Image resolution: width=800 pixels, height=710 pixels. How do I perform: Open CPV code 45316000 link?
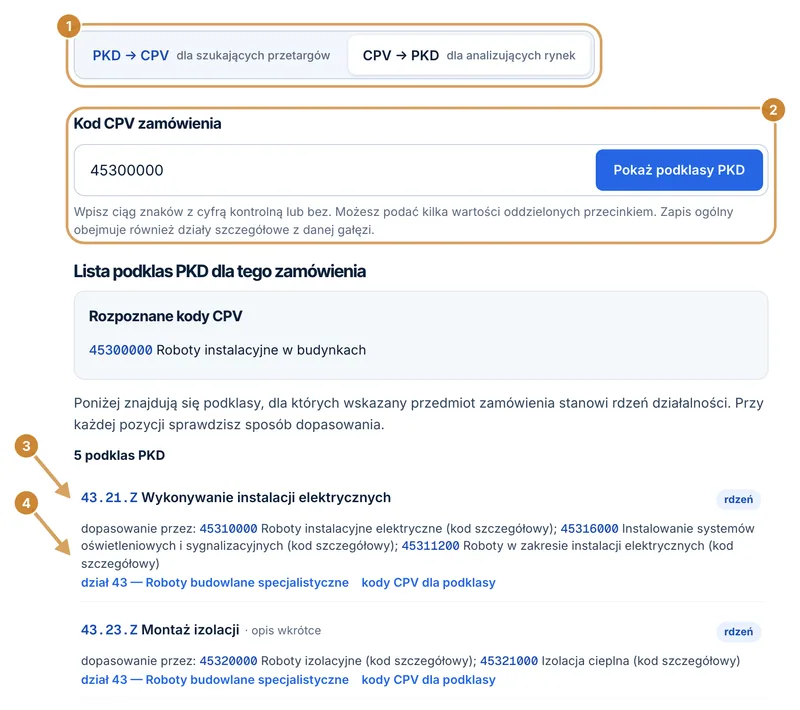click(589, 528)
